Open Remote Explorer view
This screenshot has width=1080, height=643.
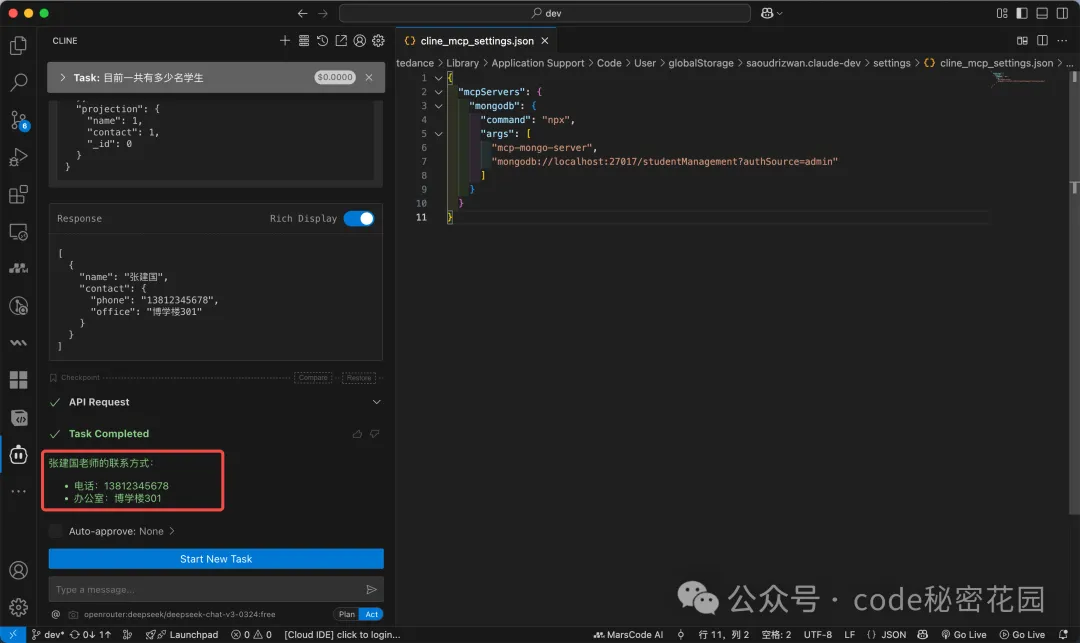pos(19,232)
